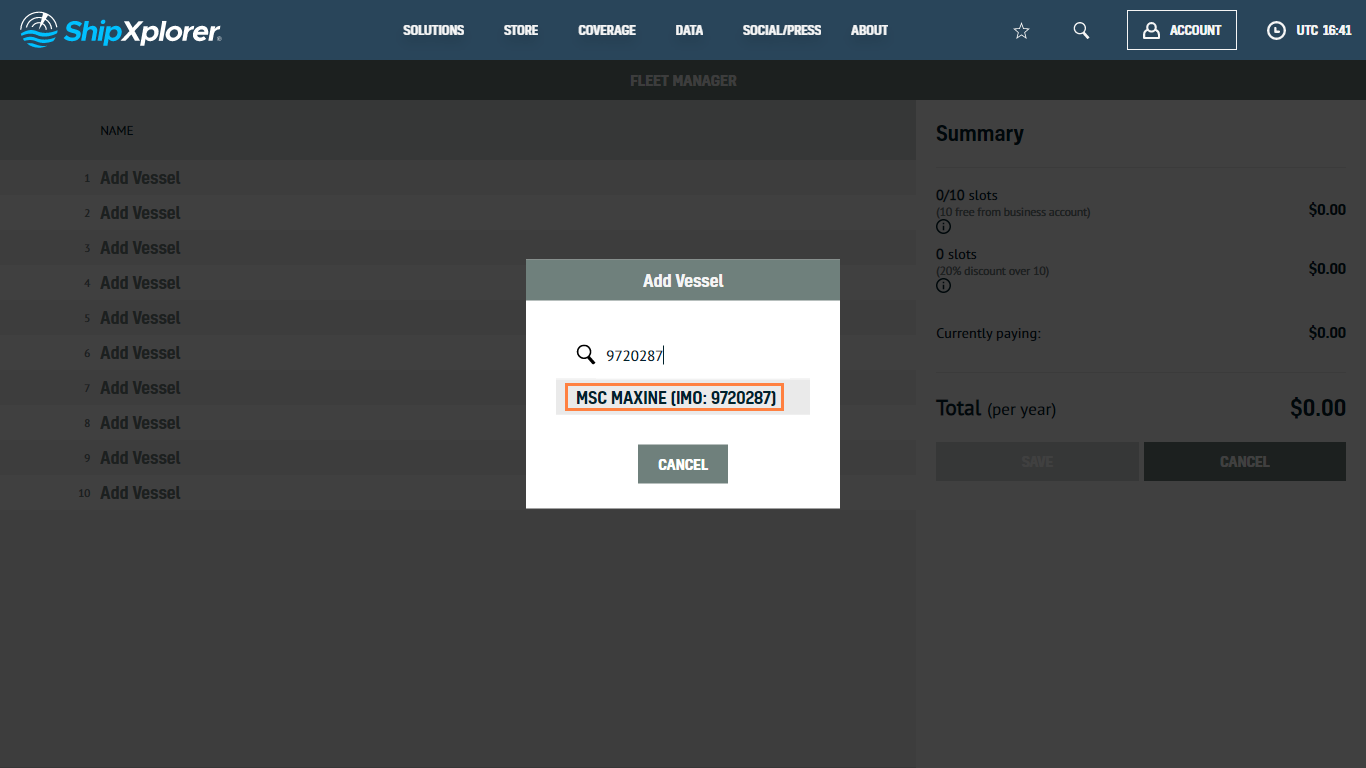Image resolution: width=1366 pixels, height=768 pixels.
Task: Open the STORE menu
Action: click(x=521, y=30)
